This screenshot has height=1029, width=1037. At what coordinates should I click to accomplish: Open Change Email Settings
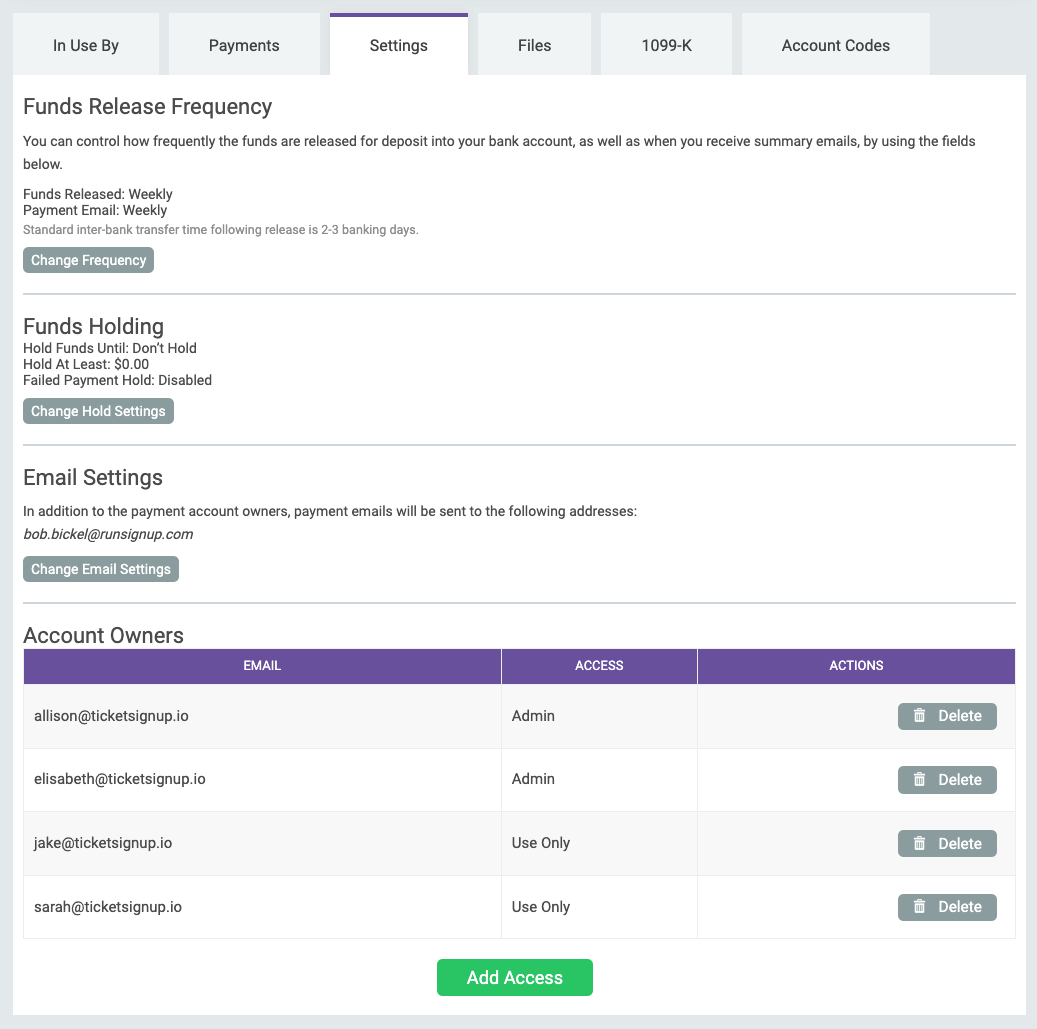[101, 569]
